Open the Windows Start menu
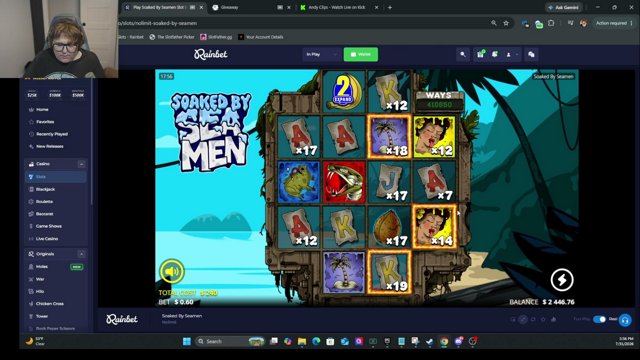Screen dimensions: 640x360 [x=187, y=341]
